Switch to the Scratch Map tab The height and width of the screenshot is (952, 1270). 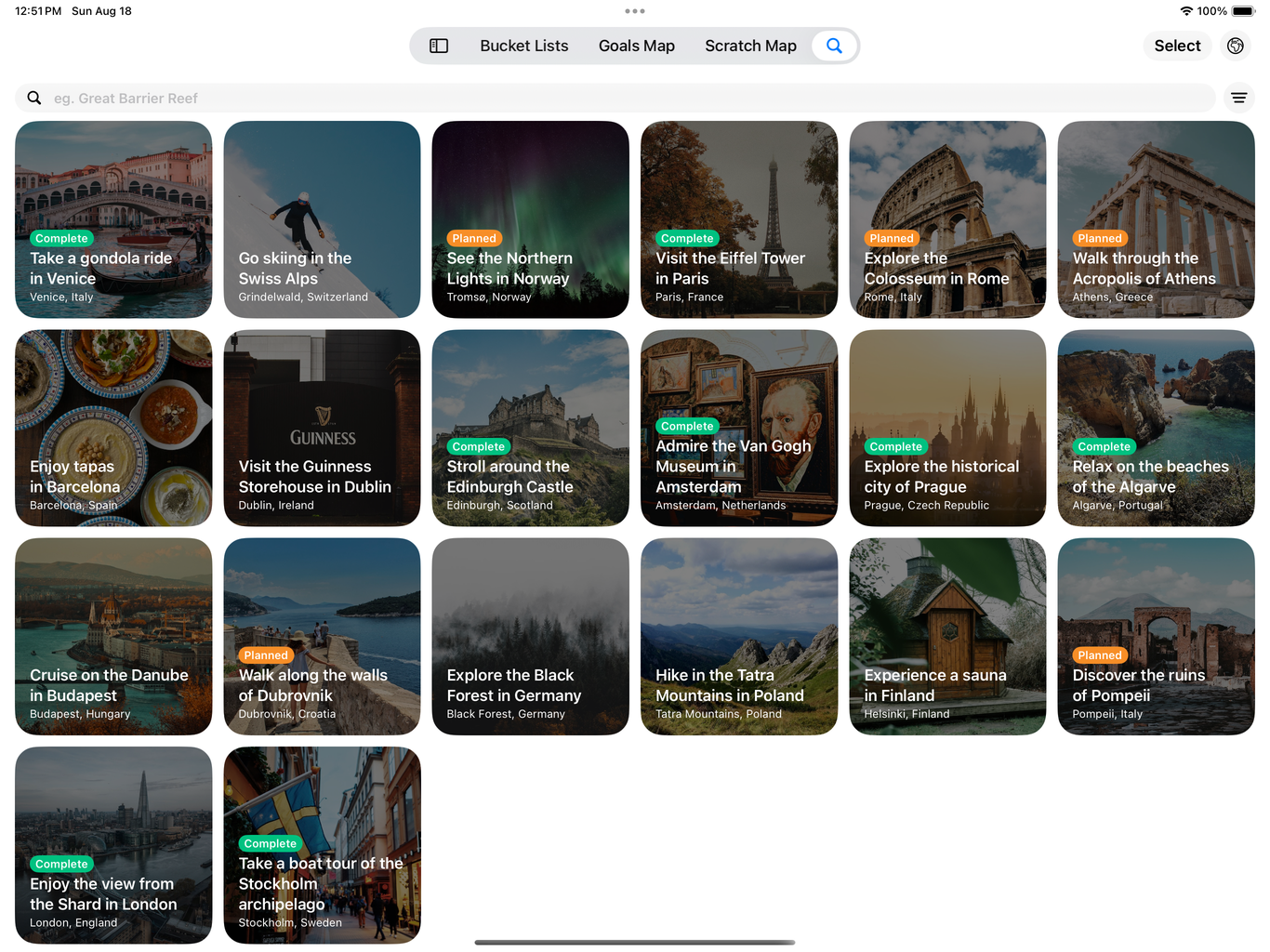click(x=750, y=46)
